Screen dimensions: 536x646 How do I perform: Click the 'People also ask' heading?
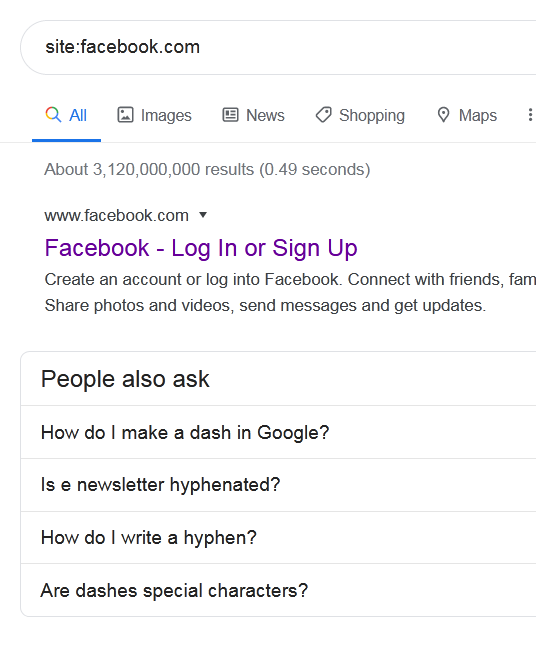(125, 379)
